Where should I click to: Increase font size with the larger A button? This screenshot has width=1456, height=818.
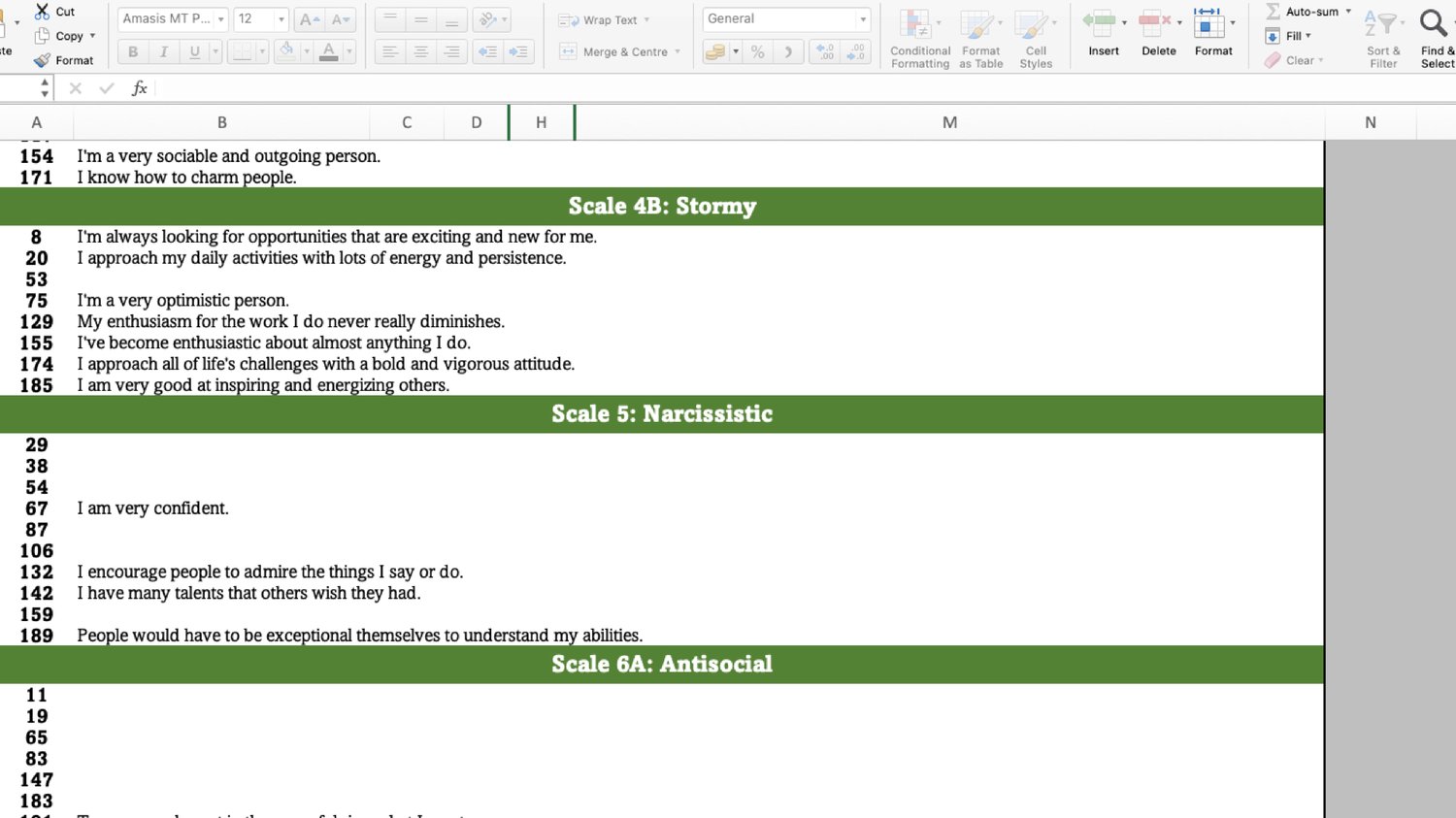tap(310, 19)
